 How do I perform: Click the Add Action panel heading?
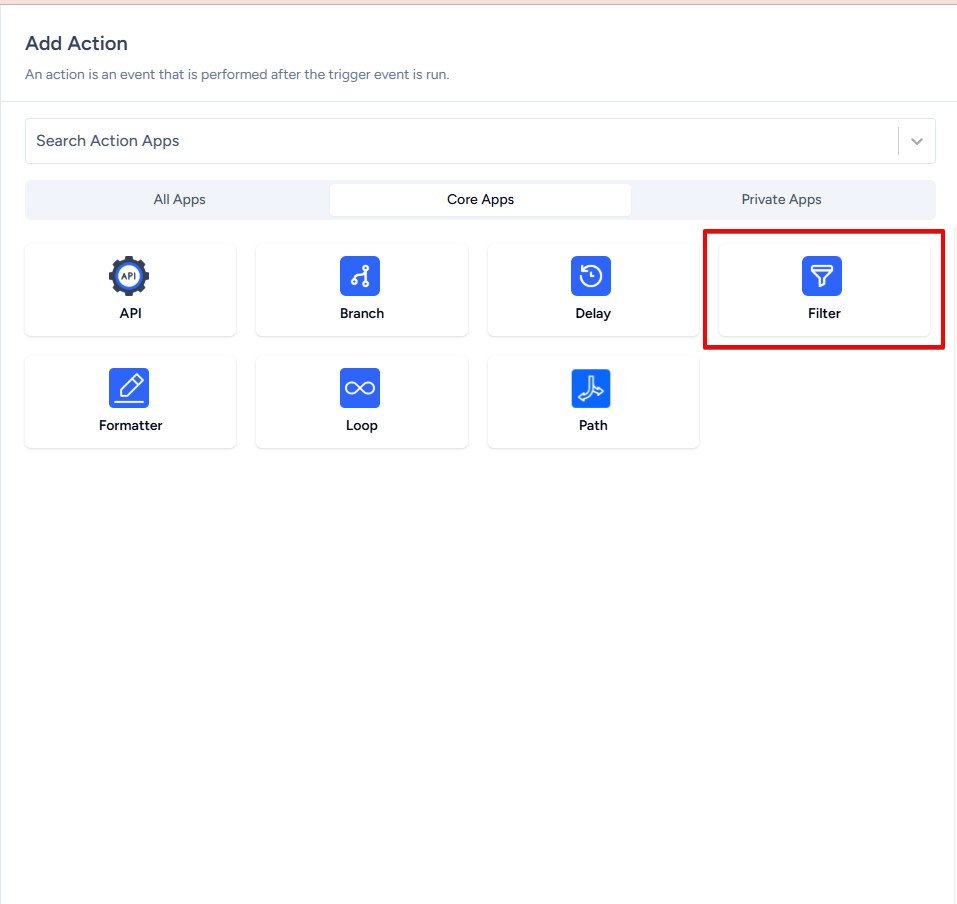(76, 44)
